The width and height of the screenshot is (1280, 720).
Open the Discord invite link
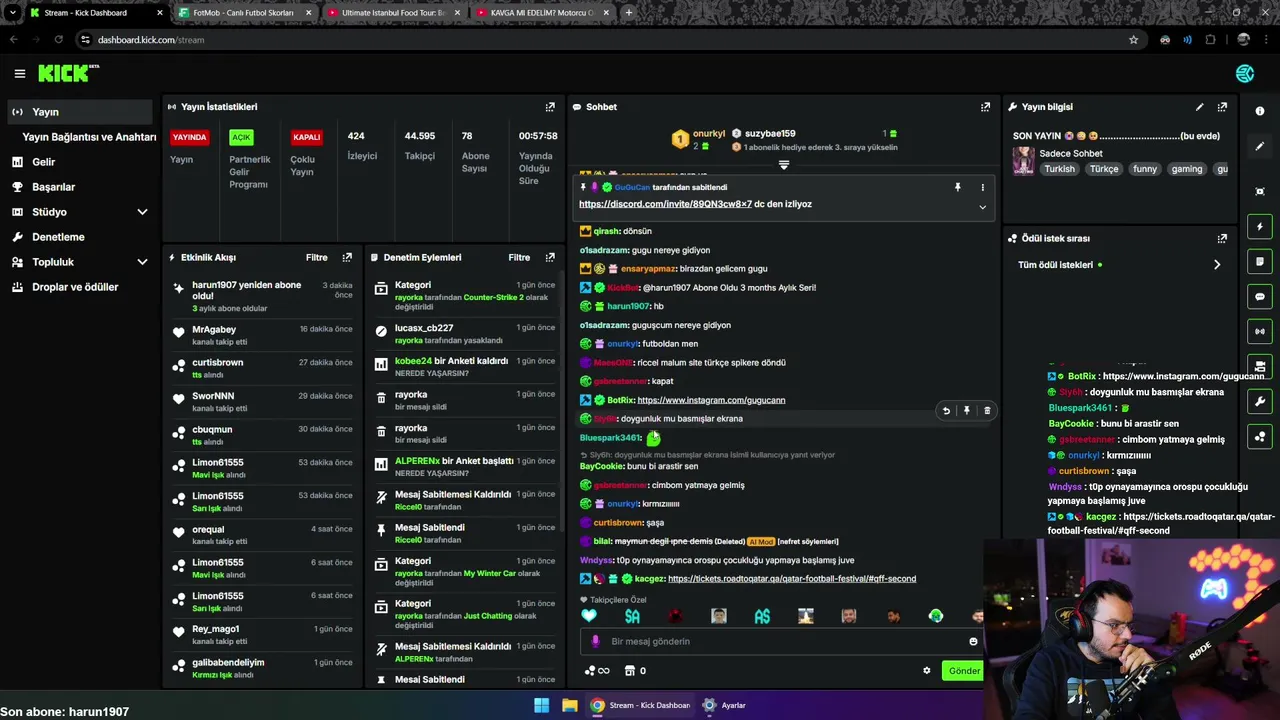tap(665, 204)
